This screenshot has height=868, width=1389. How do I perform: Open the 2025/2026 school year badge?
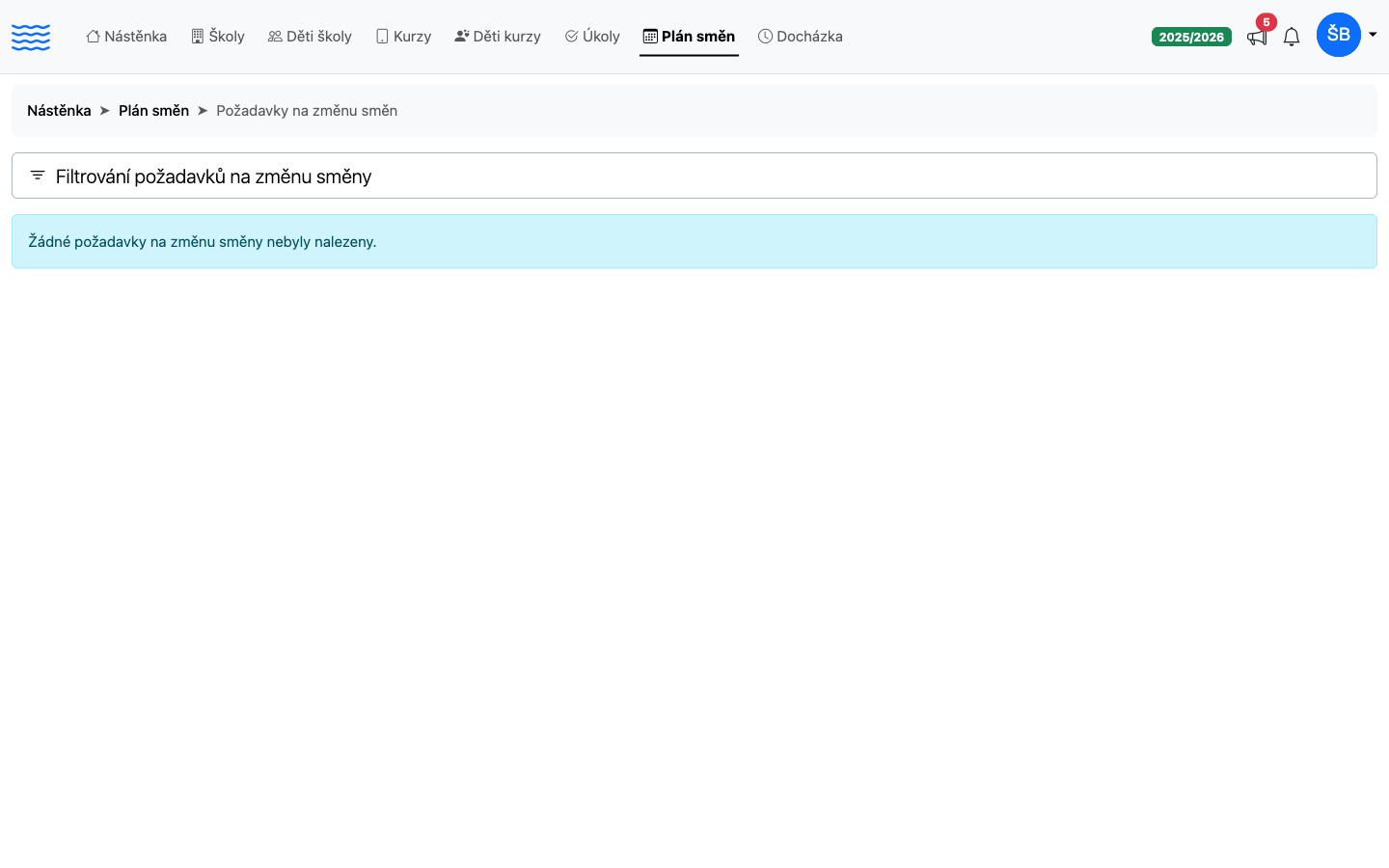(1191, 37)
